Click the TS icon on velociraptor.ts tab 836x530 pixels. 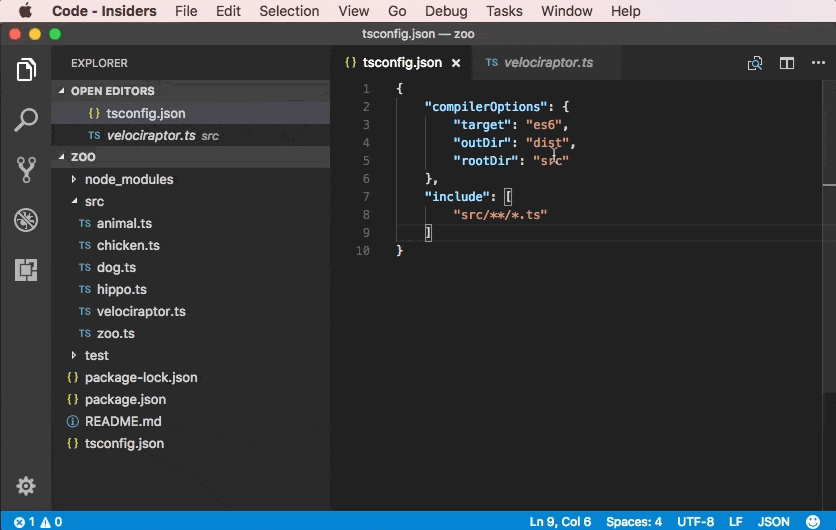[492, 62]
